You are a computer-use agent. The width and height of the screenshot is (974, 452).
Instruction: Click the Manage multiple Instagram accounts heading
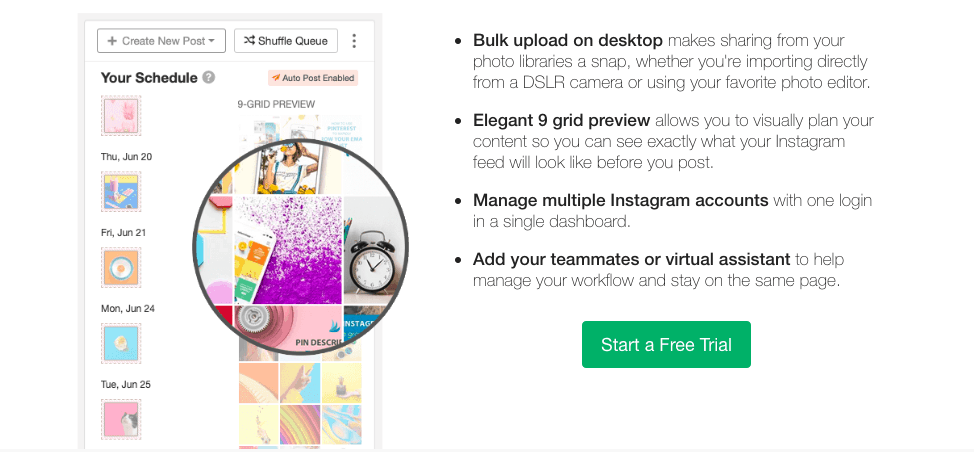[621, 201]
